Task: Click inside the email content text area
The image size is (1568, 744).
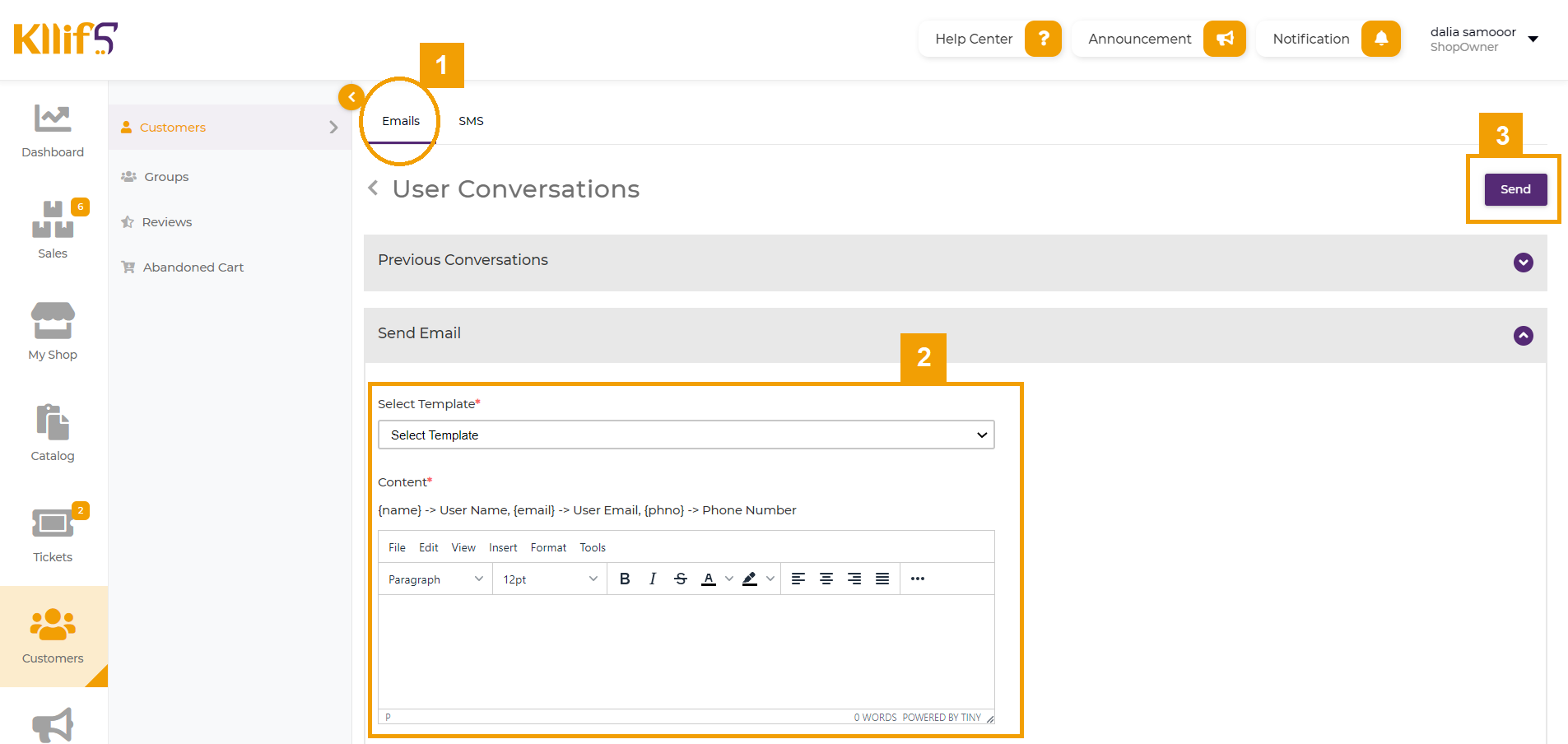Action: tap(686, 650)
